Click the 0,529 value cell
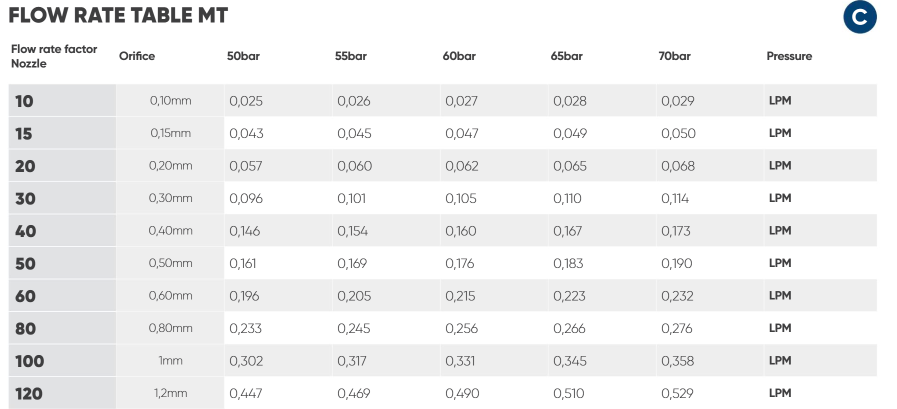 (x=677, y=394)
